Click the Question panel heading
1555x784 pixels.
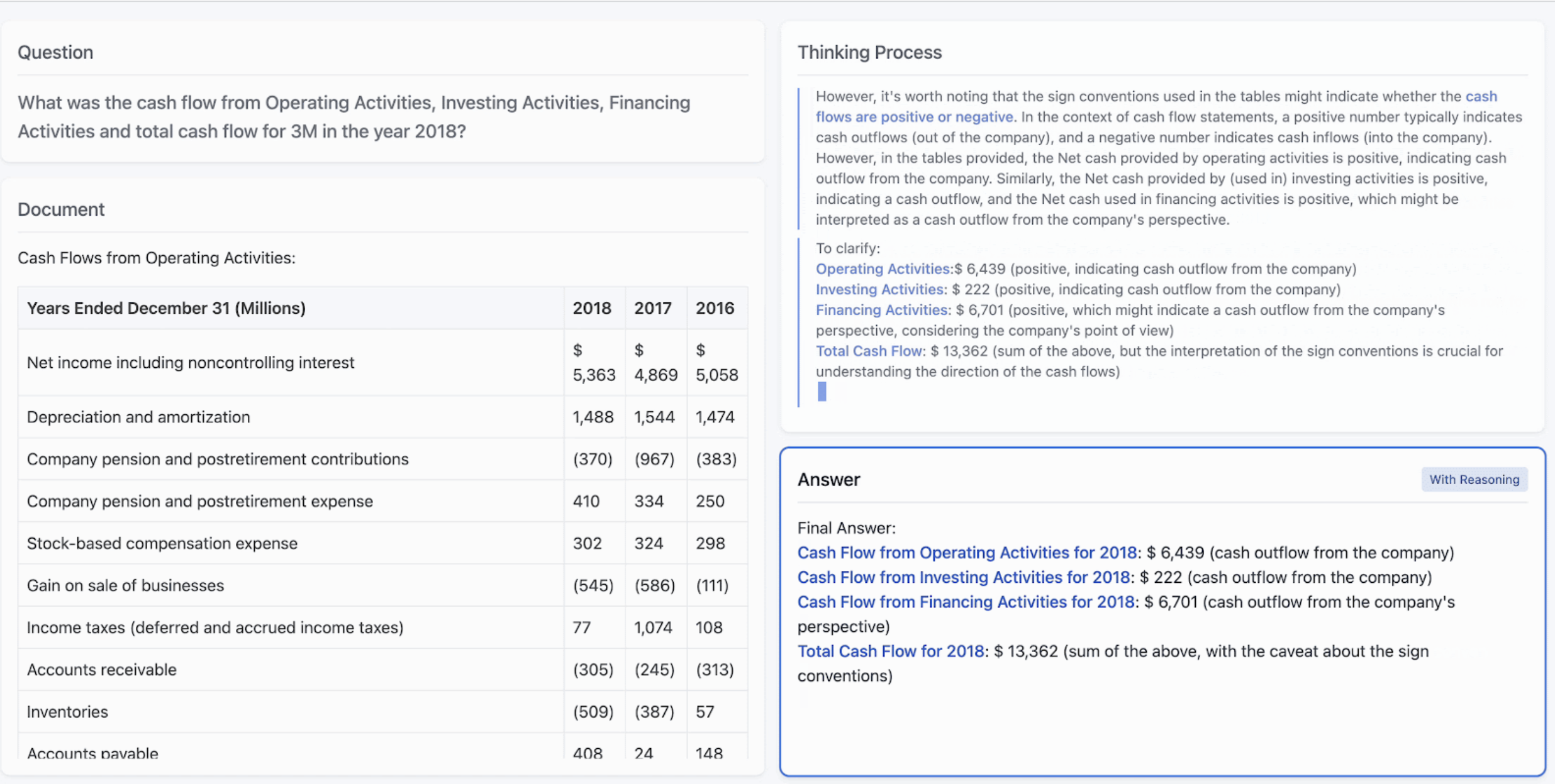[x=55, y=52]
